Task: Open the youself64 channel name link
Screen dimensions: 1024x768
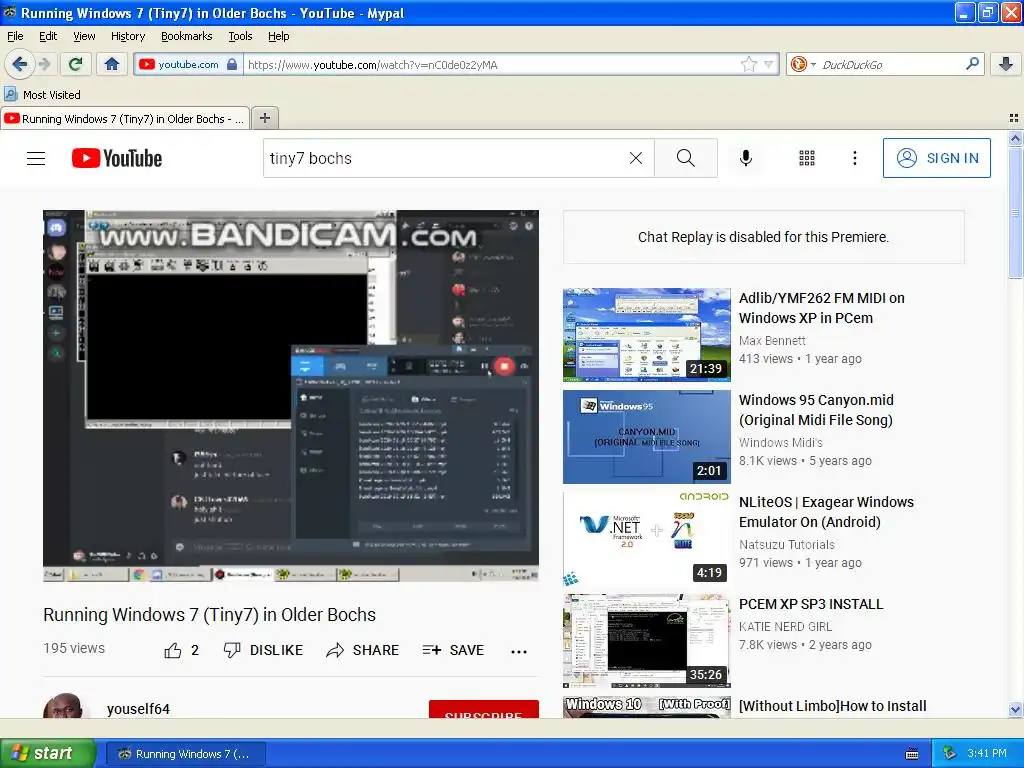Action: pyautogui.click(x=138, y=709)
